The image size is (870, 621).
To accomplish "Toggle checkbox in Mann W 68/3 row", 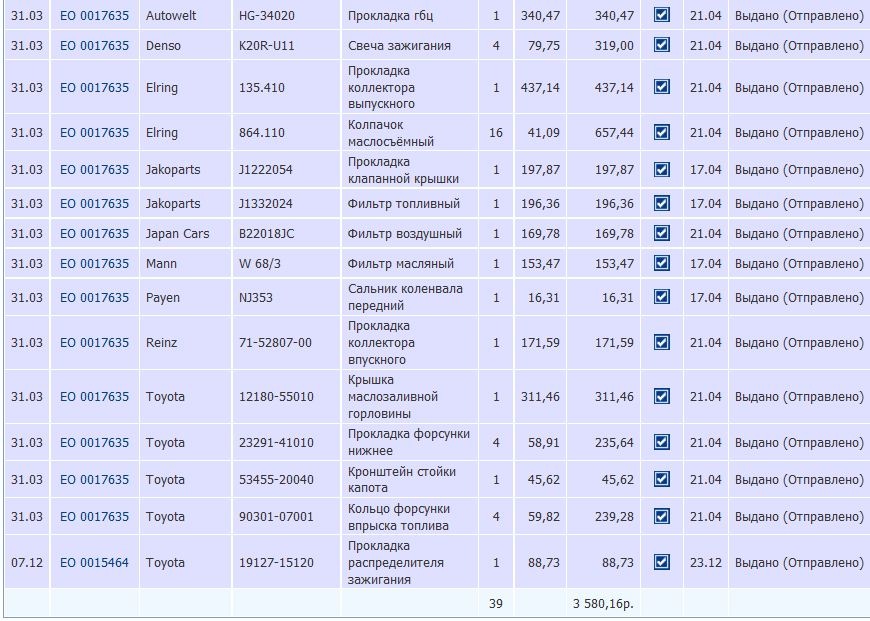I will click(x=661, y=263).
